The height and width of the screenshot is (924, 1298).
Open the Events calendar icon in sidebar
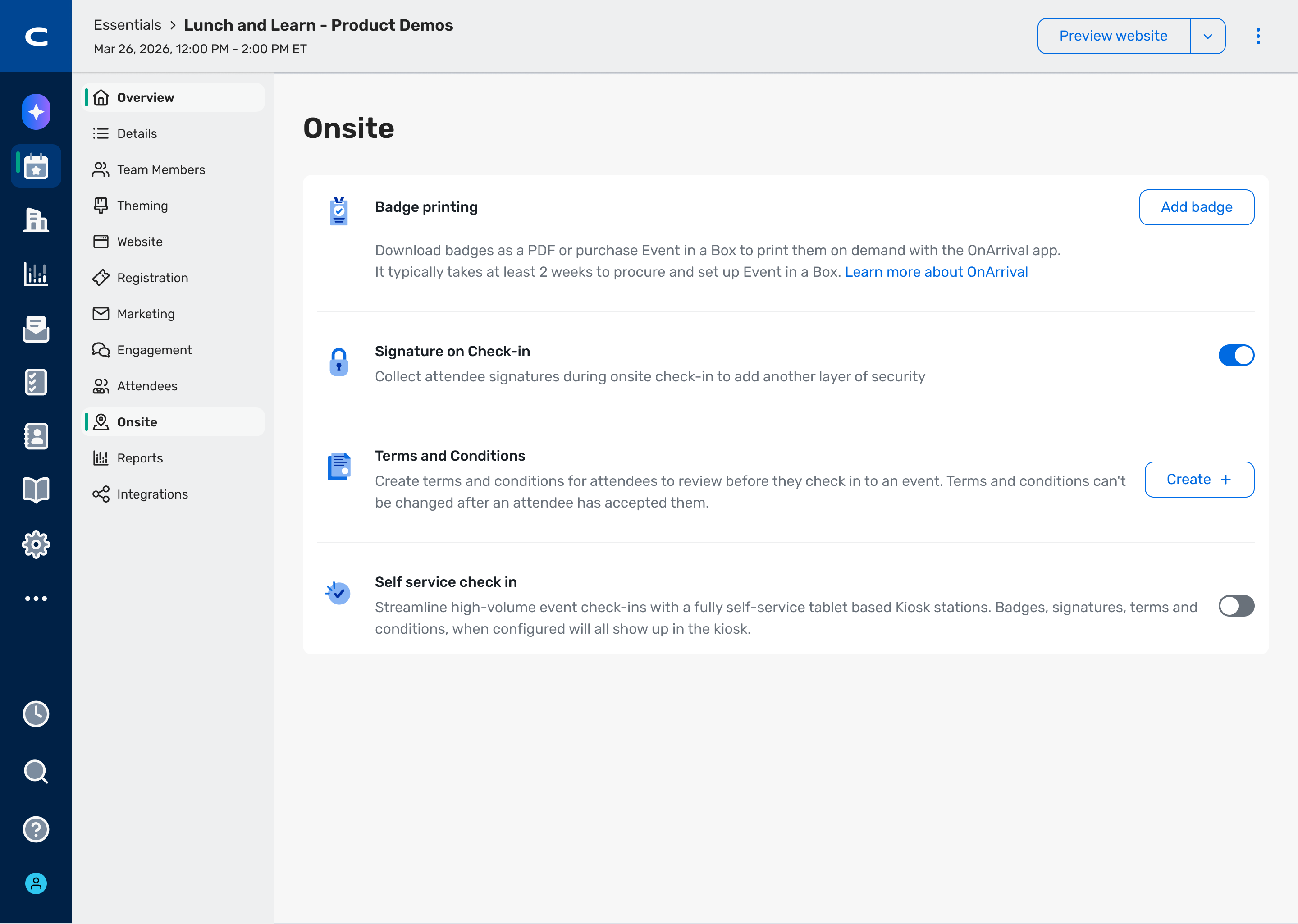tap(36, 166)
